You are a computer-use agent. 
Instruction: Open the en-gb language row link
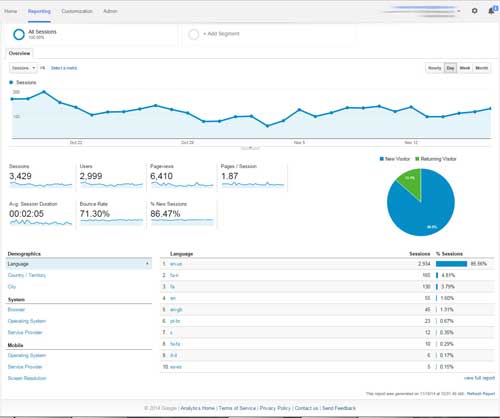(x=176, y=310)
